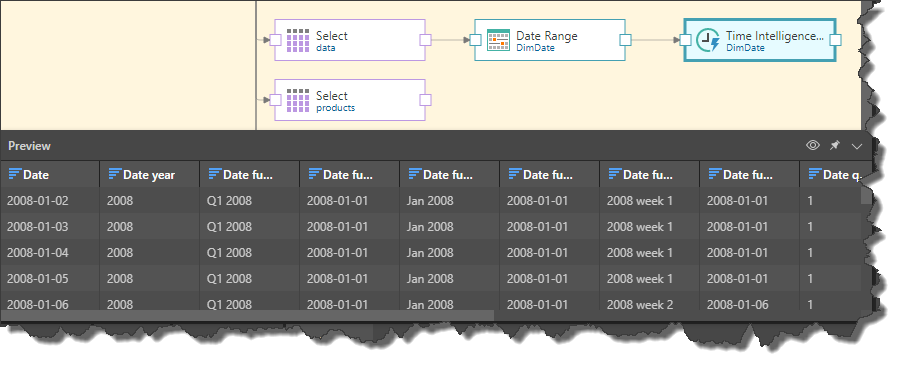Screen dimensions: 904x366
Task: Click output connector of Time Intelligence node
Action: tap(835, 40)
